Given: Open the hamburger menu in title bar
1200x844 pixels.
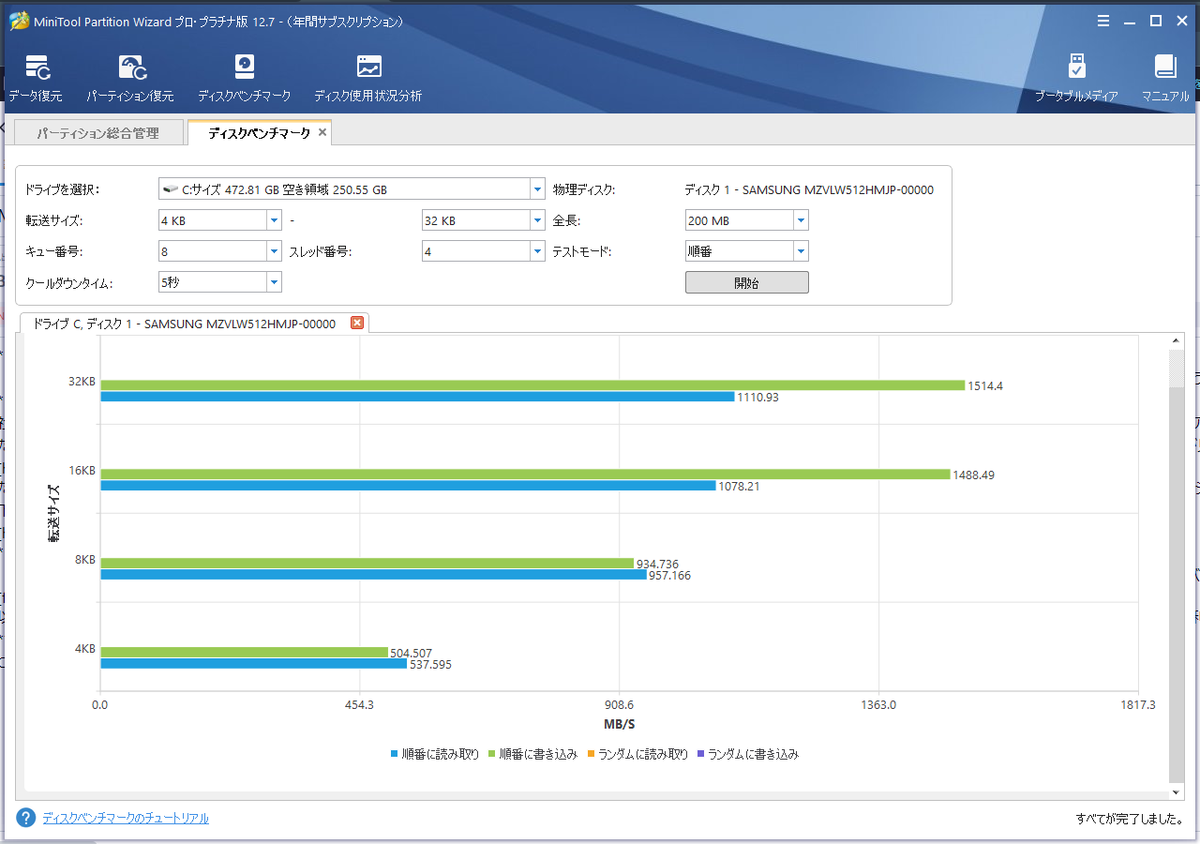Looking at the screenshot, I should [1103, 20].
